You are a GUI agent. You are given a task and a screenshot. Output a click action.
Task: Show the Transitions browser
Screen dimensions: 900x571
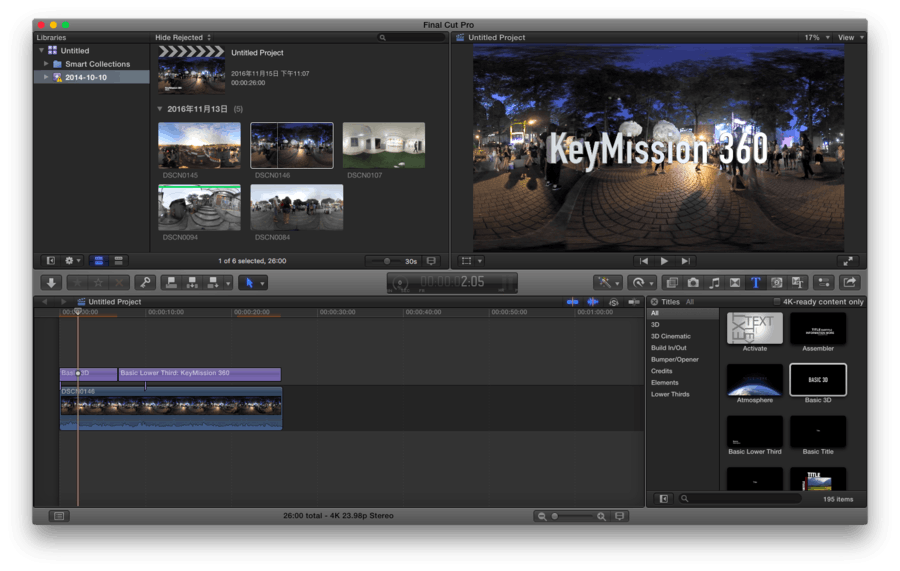click(735, 282)
